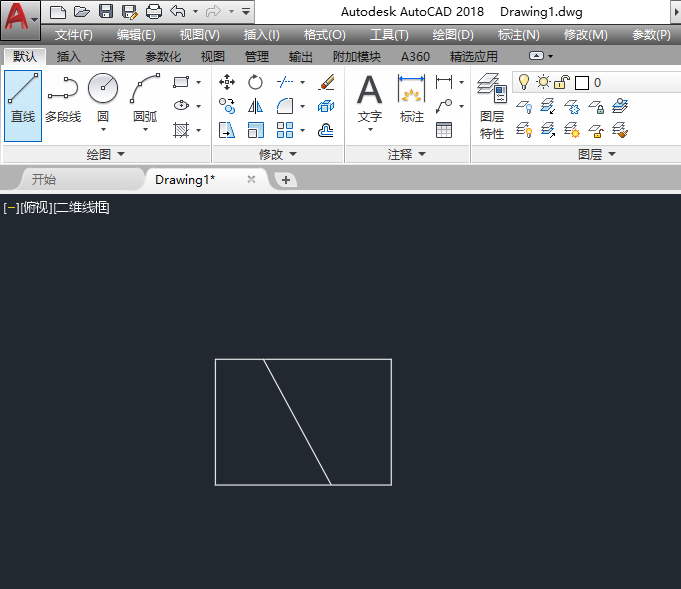
Task: Click the Open file icon
Action: click(82, 12)
